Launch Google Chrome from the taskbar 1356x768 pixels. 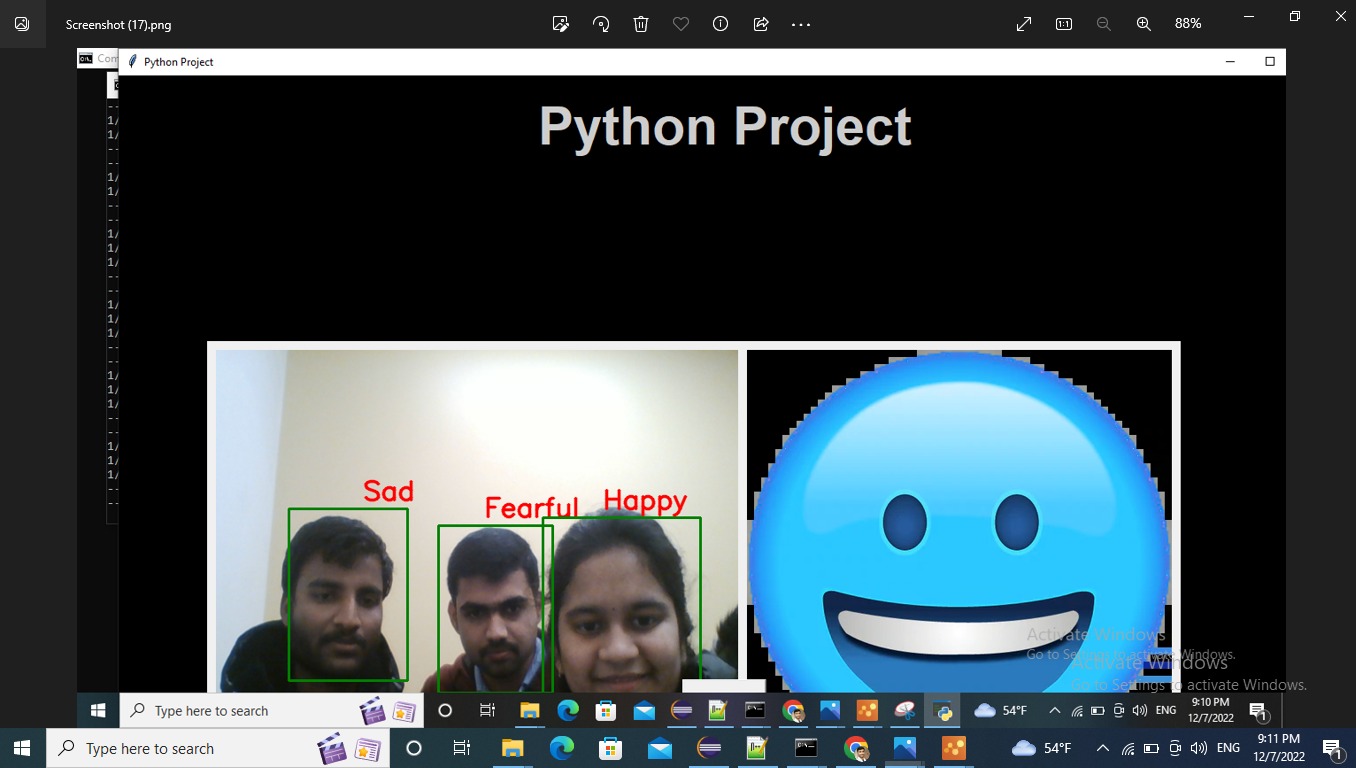(857, 748)
